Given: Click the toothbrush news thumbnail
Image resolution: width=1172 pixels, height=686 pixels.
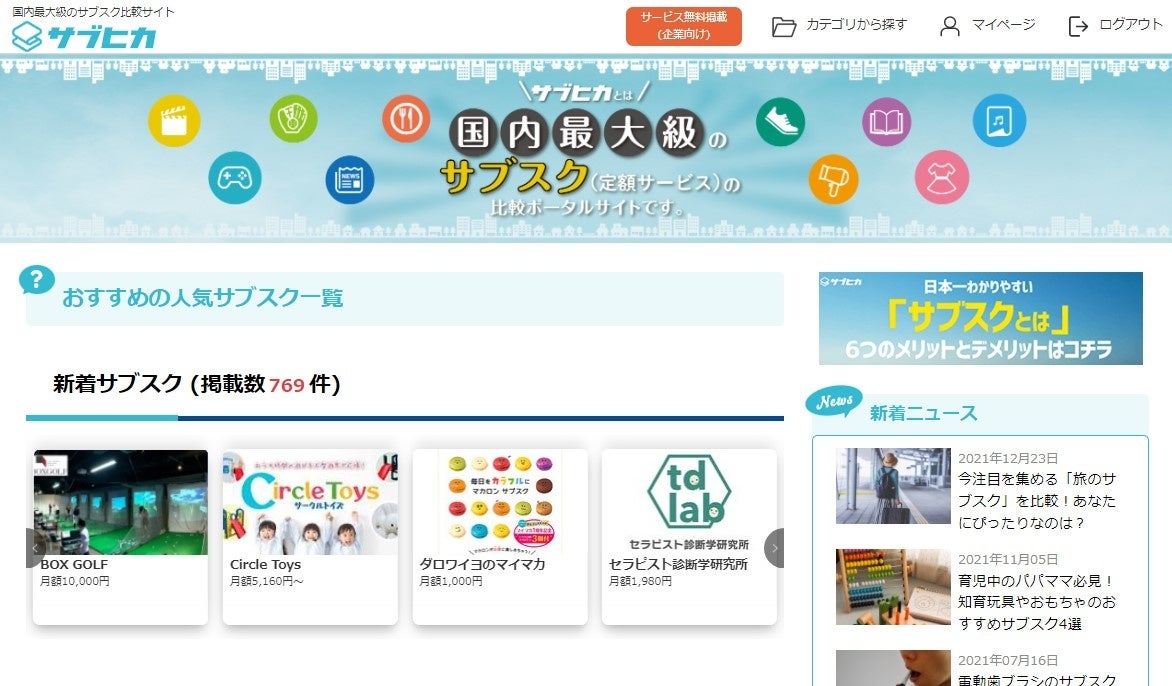Looking at the screenshot, I should pyautogui.click(x=892, y=668).
